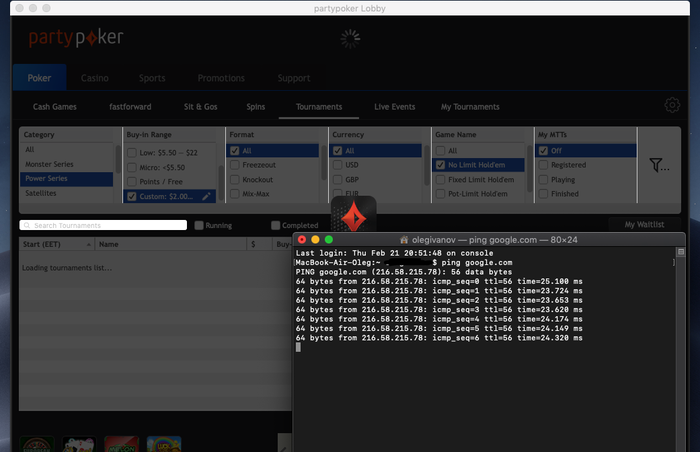700x452 pixels.
Task: Go to fastforward sub-tab
Action: pyautogui.click(x=130, y=107)
